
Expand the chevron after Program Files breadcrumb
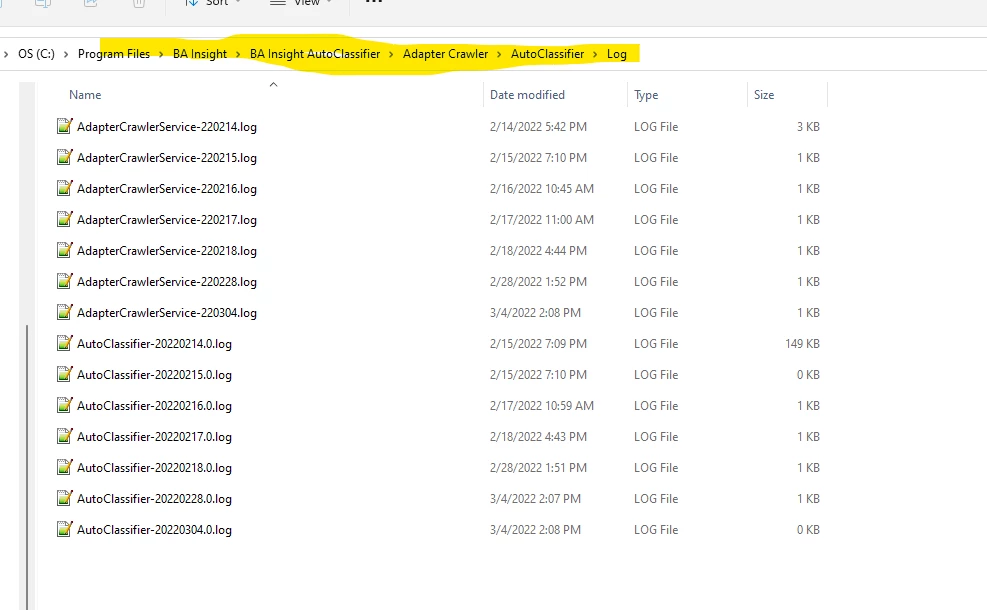coord(162,54)
